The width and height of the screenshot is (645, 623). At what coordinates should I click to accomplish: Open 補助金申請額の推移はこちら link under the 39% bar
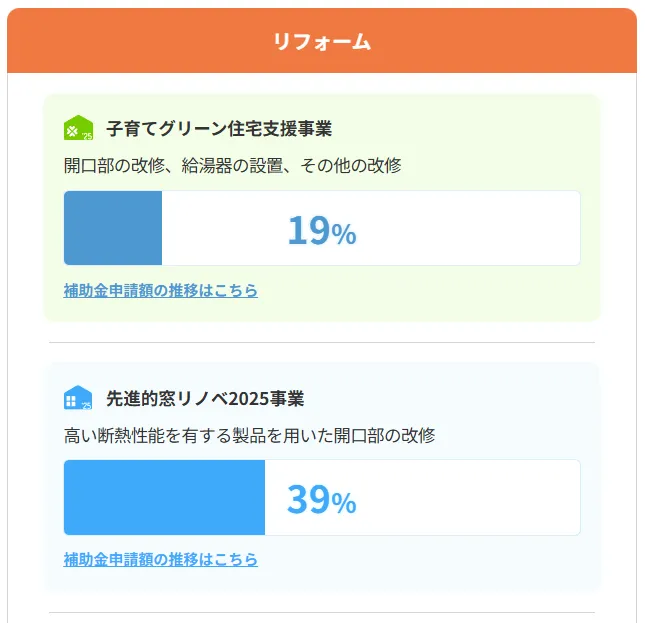pyautogui.click(x=161, y=559)
